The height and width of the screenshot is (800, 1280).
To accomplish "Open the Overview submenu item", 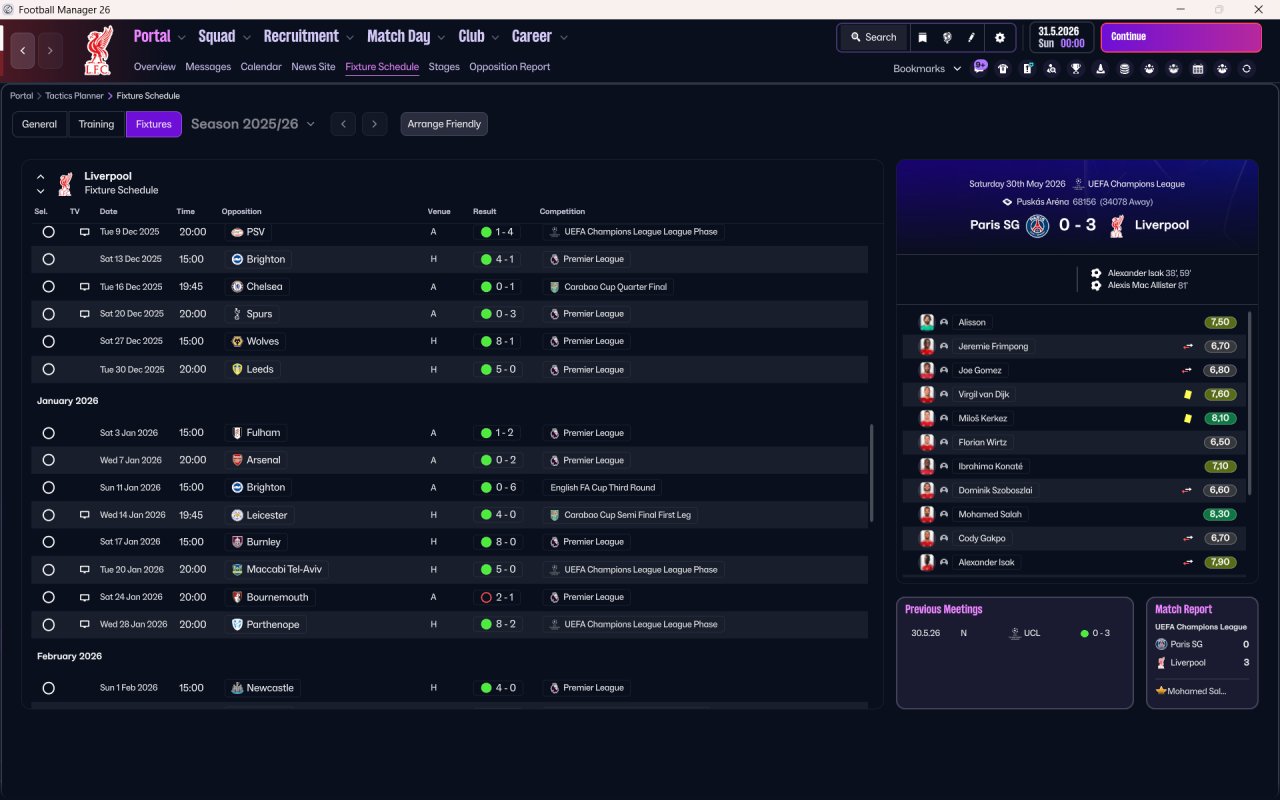I will (155, 67).
